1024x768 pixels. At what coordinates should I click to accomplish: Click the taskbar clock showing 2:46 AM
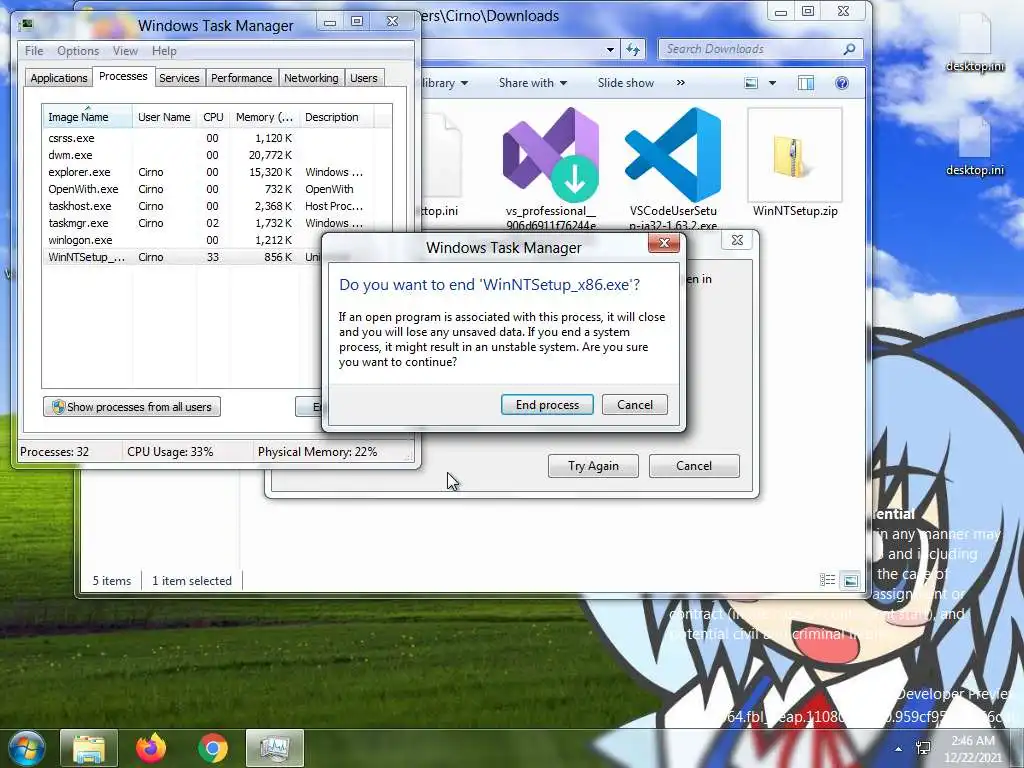pyautogui.click(x=973, y=748)
